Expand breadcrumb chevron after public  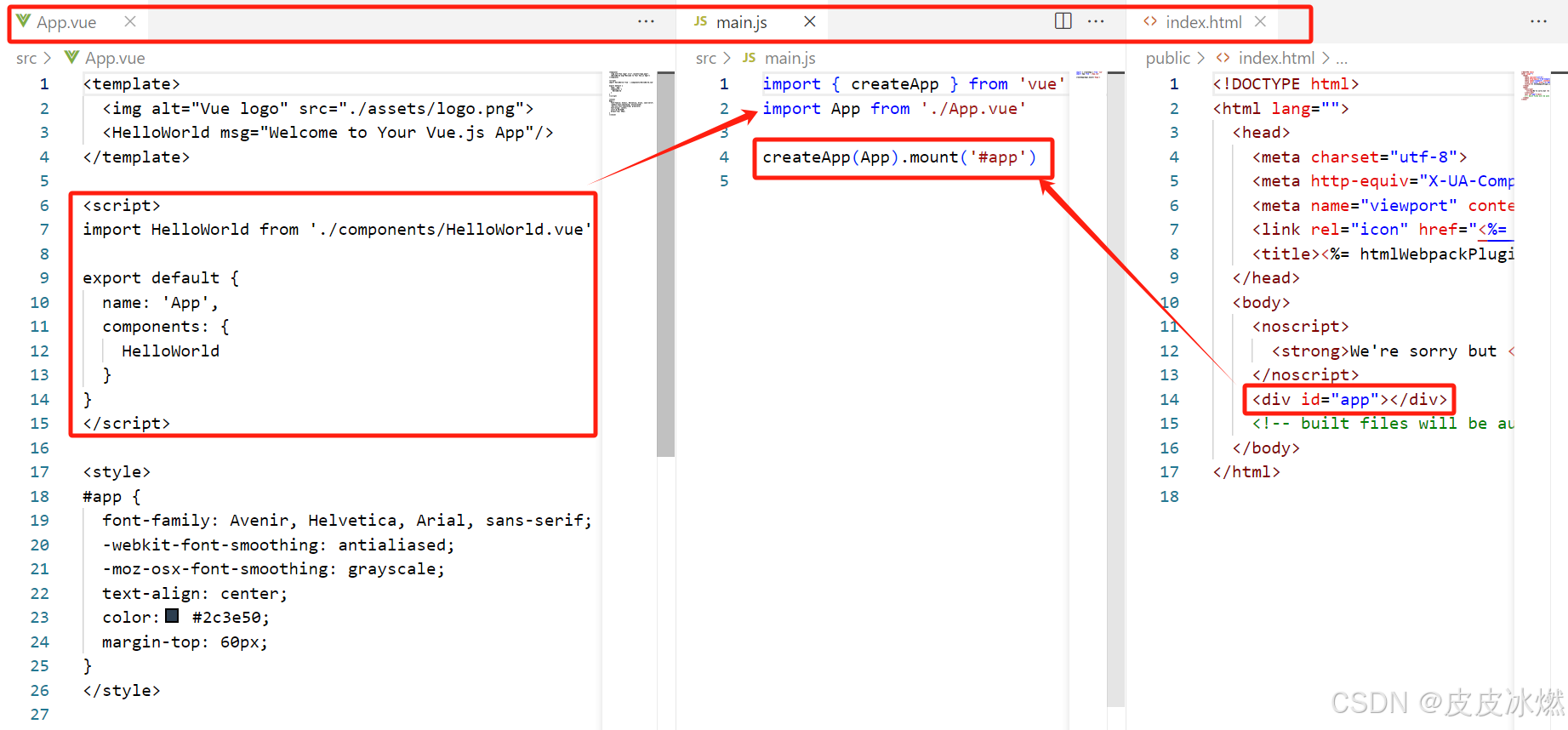click(x=1200, y=58)
